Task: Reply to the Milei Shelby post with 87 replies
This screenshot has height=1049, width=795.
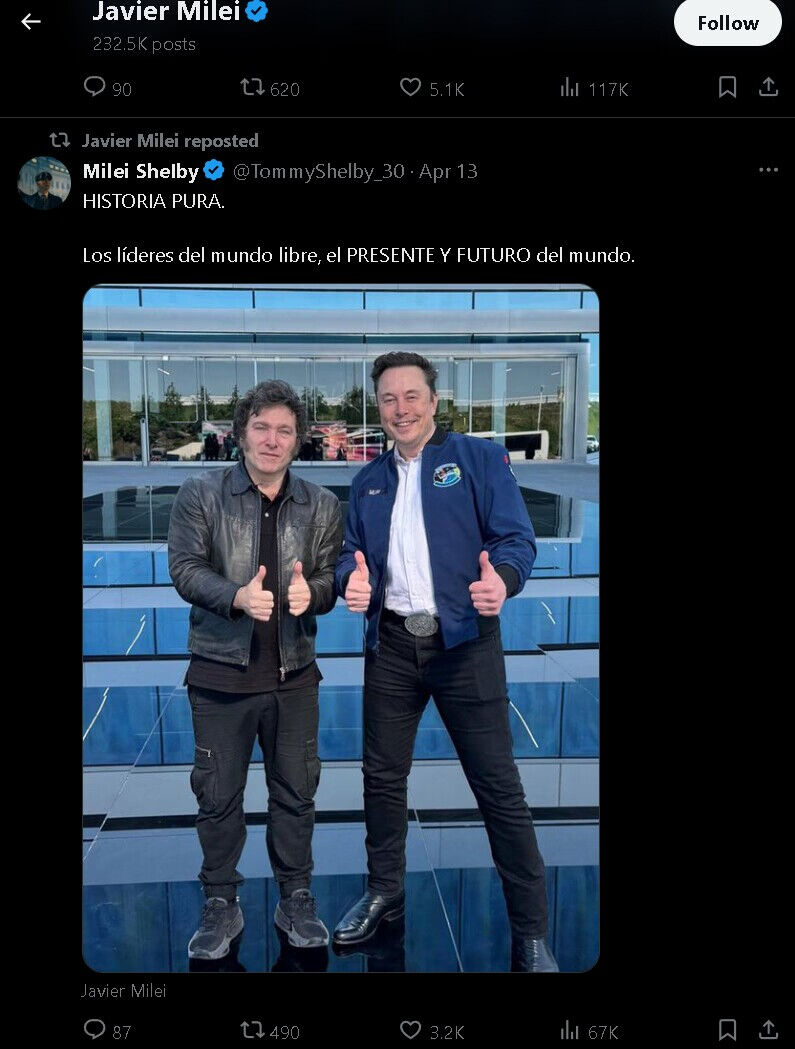Action: pos(107,1030)
